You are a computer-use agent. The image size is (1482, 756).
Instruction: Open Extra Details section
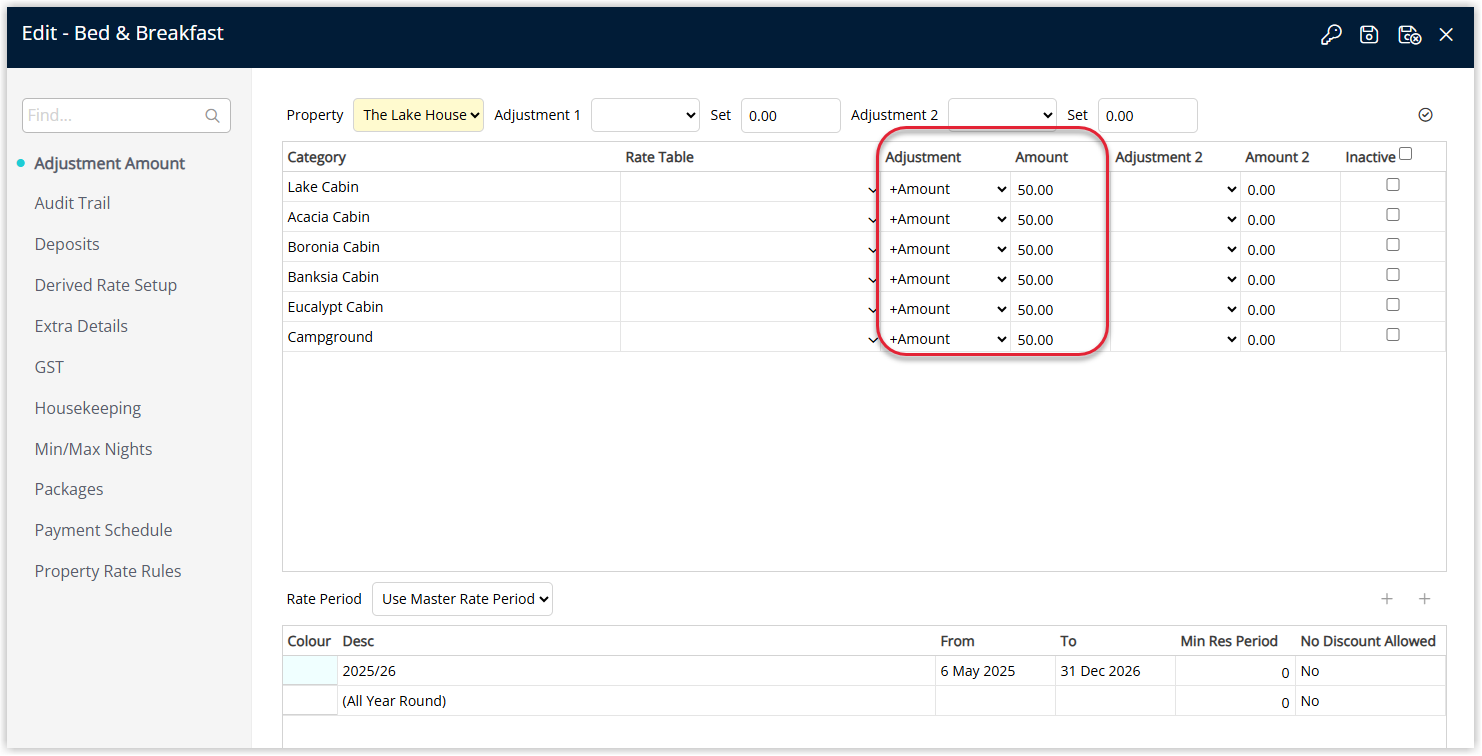point(81,326)
